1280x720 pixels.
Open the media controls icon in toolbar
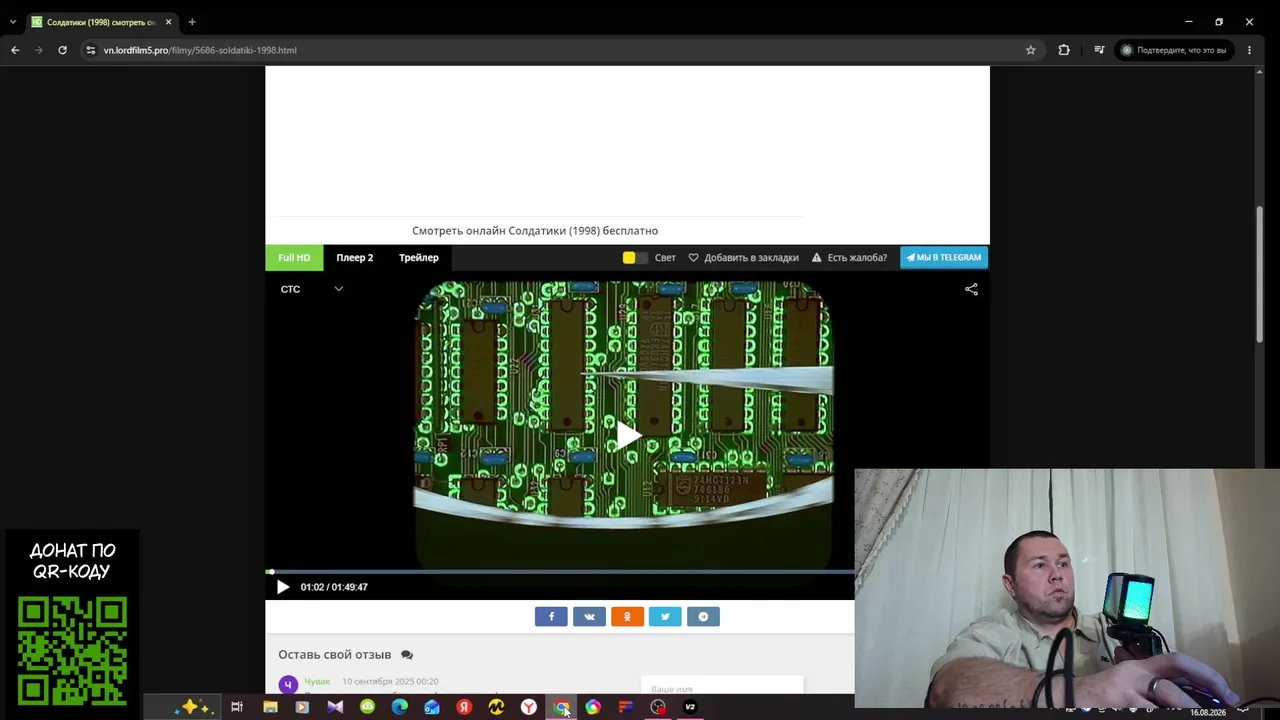point(1099,50)
